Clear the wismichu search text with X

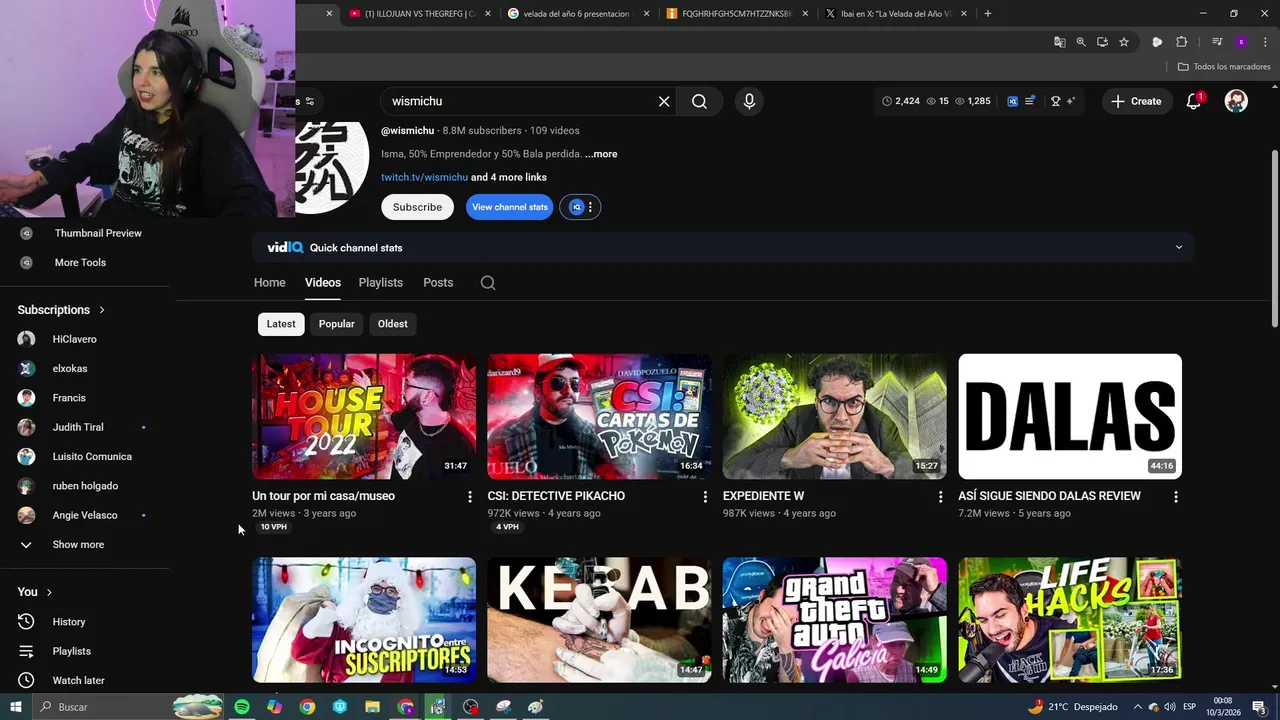point(663,101)
